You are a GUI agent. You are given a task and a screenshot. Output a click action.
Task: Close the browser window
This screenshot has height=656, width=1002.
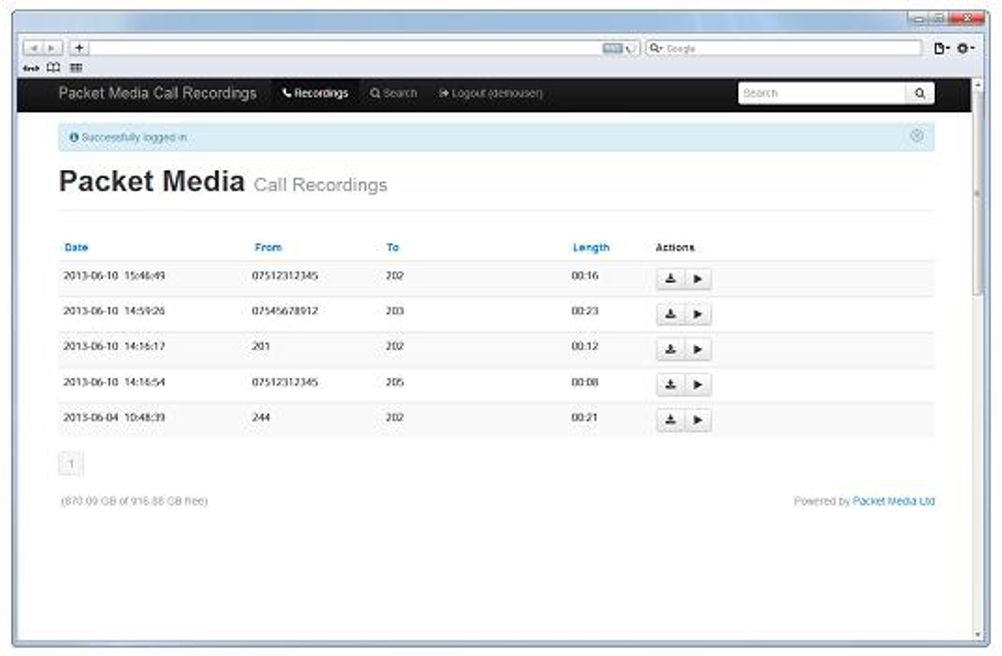click(967, 19)
